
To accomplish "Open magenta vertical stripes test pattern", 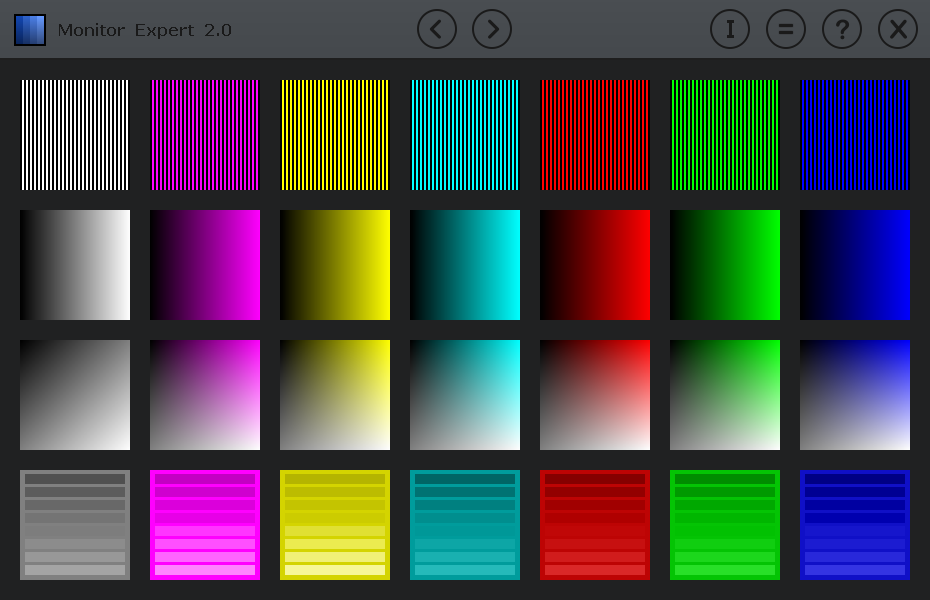I will click(x=205, y=135).
